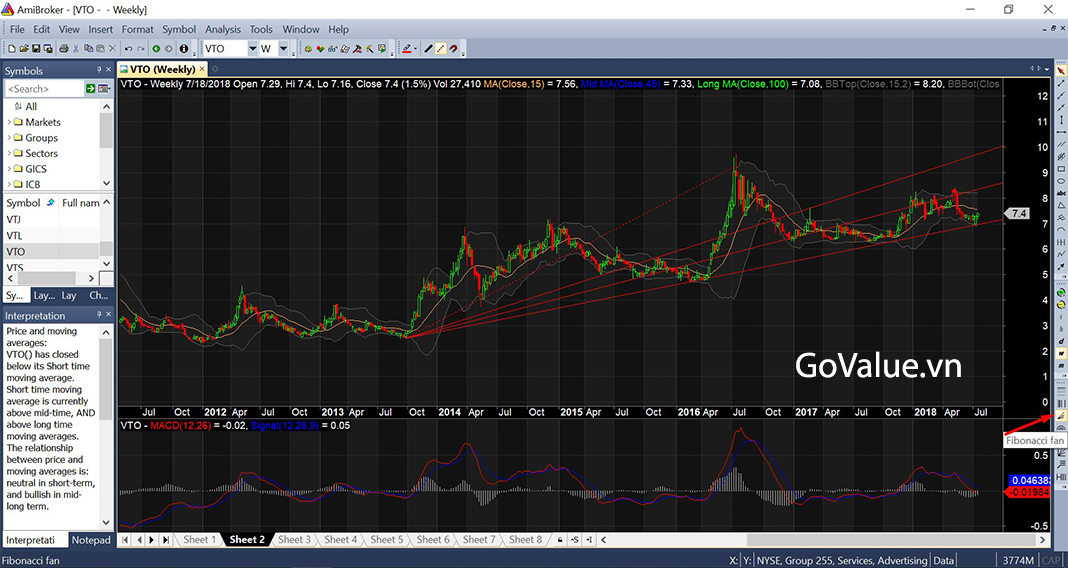Switch to the Notepad tab
The height and width of the screenshot is (569, 1068).
point(91,540)
